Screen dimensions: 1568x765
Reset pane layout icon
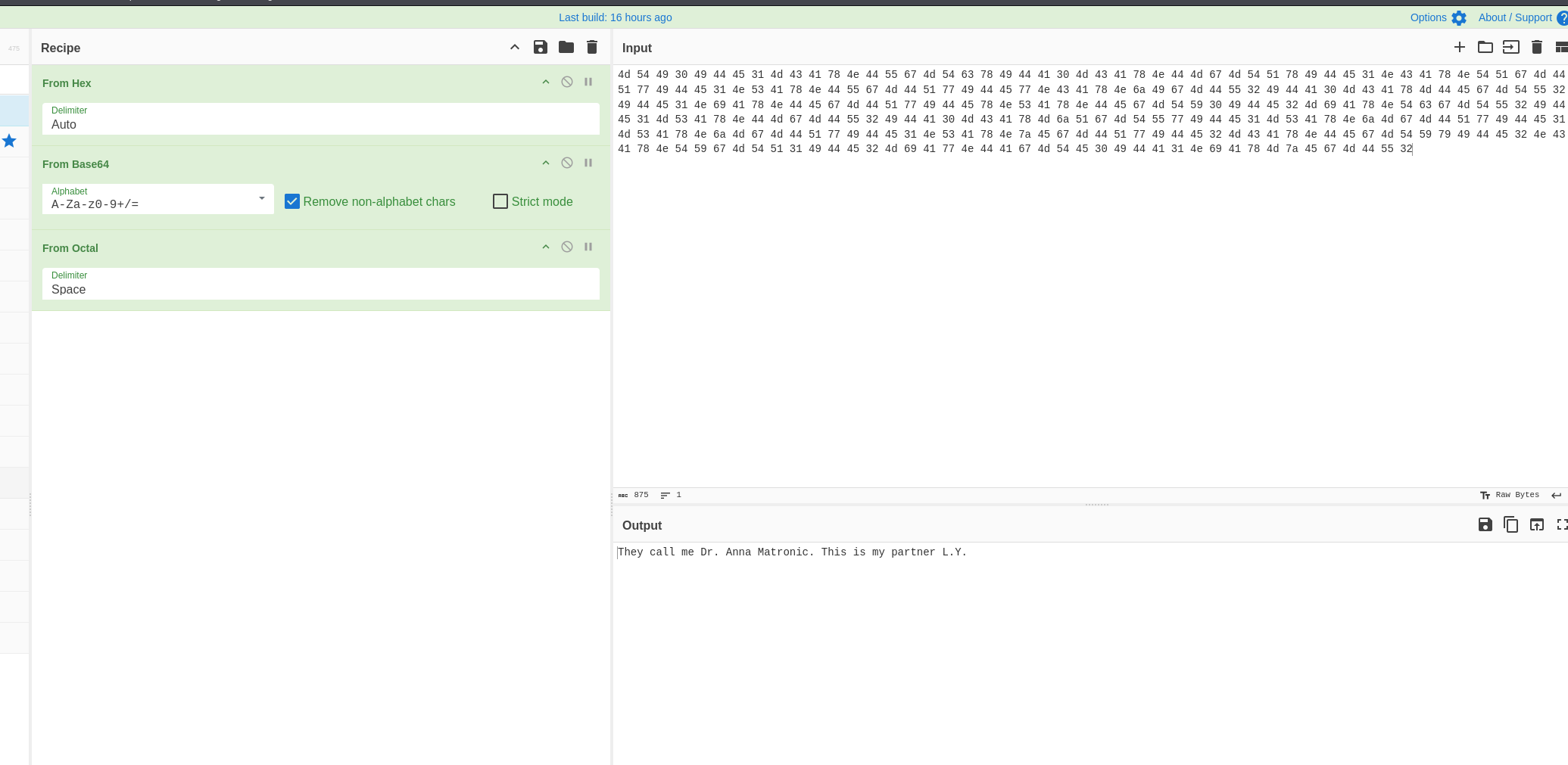pos(1561,48)
